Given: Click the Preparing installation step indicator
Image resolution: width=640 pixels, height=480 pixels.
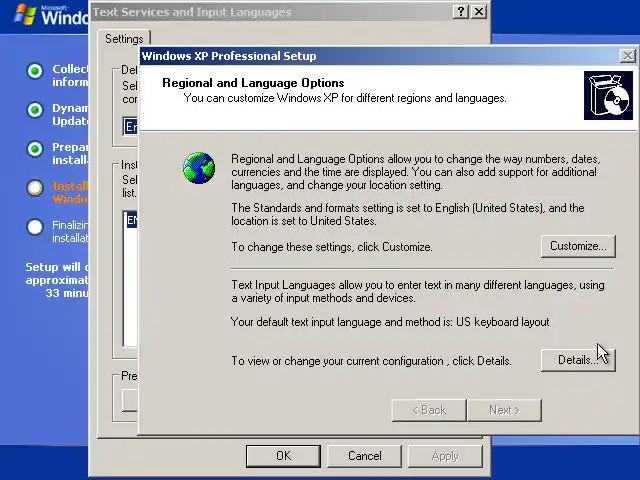Looking at the screenshot, I should tap(35, 149).
